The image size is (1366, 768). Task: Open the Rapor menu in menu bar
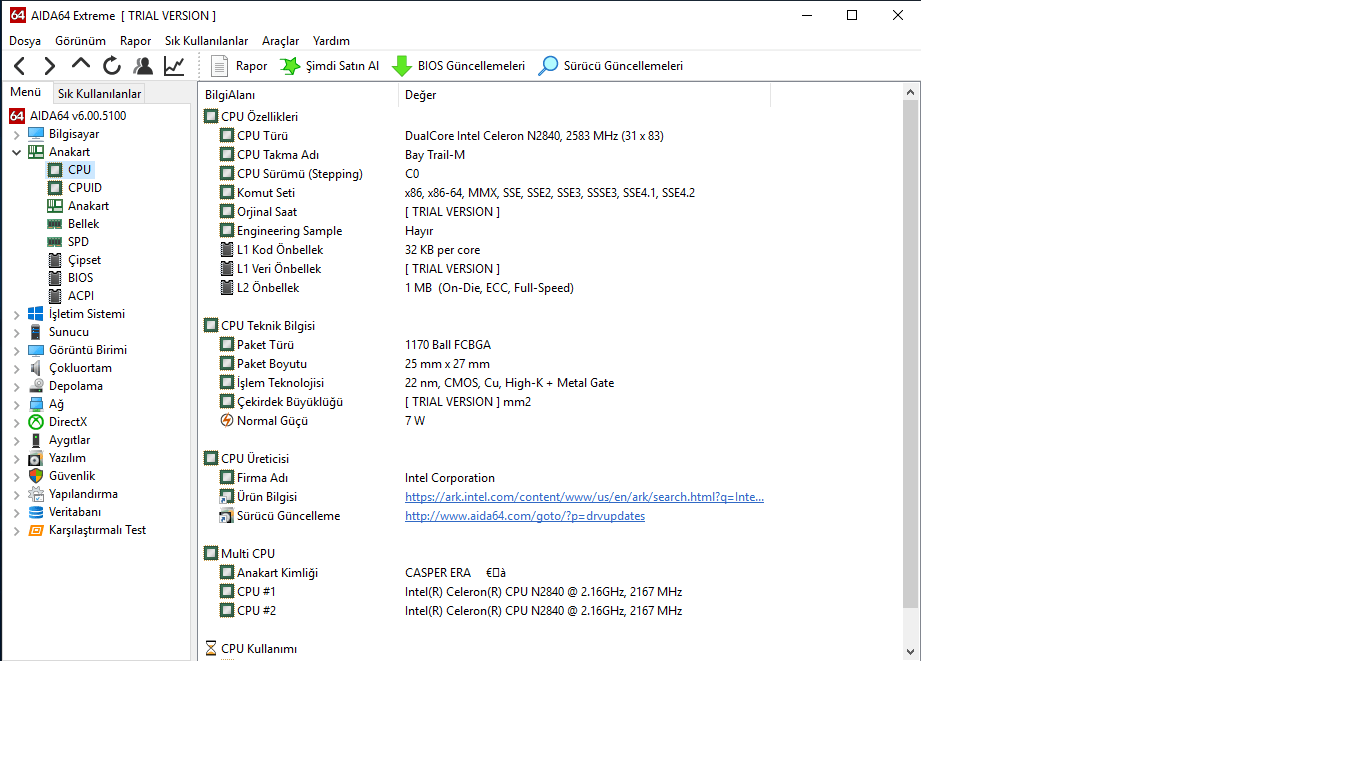(136, 41)
